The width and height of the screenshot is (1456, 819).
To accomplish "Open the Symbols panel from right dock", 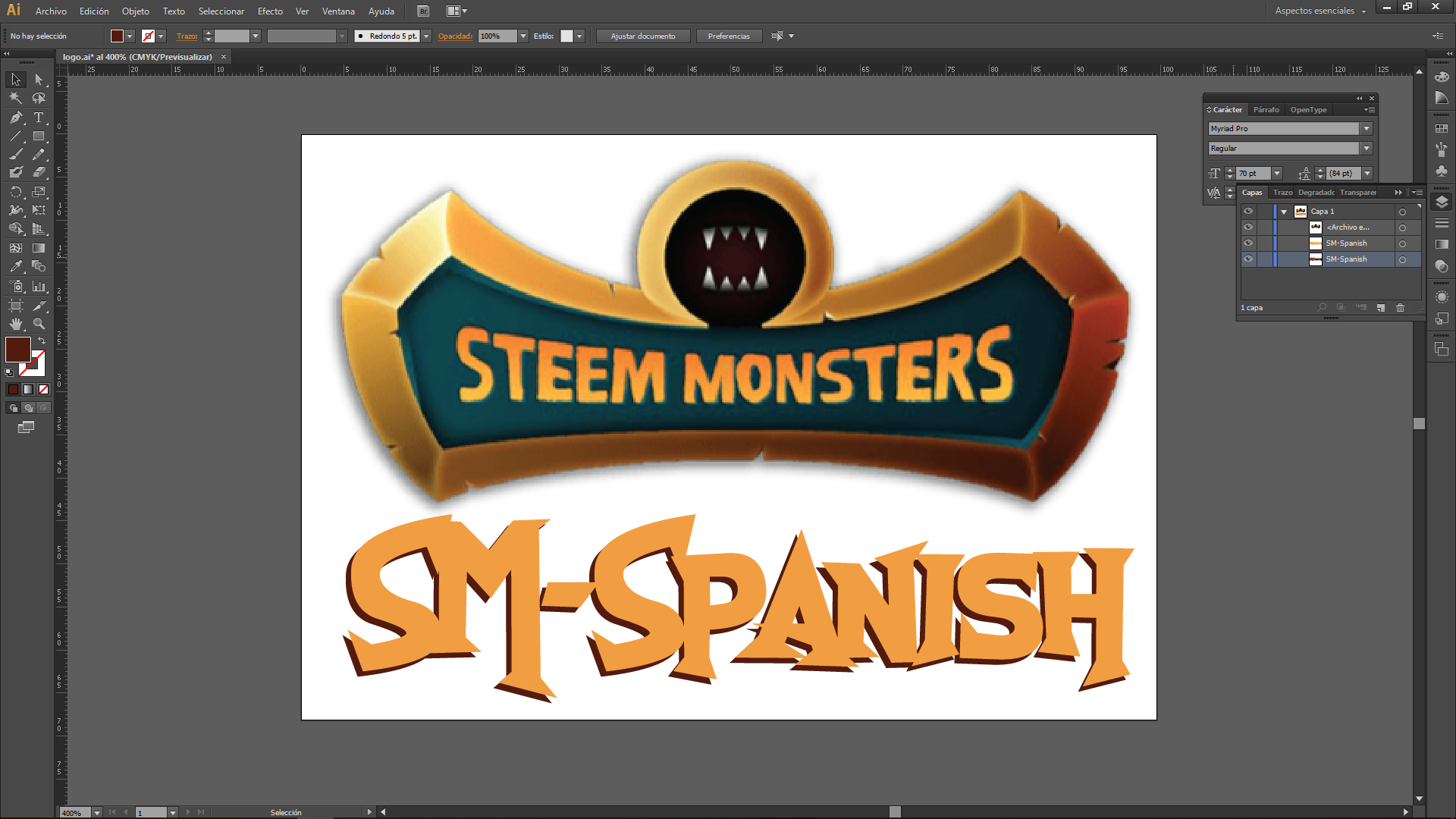I will point(1442,171).
